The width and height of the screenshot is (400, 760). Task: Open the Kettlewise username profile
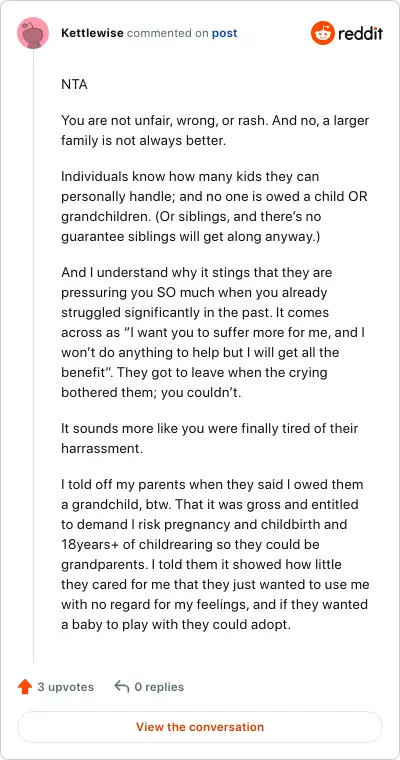coord(93,33)
